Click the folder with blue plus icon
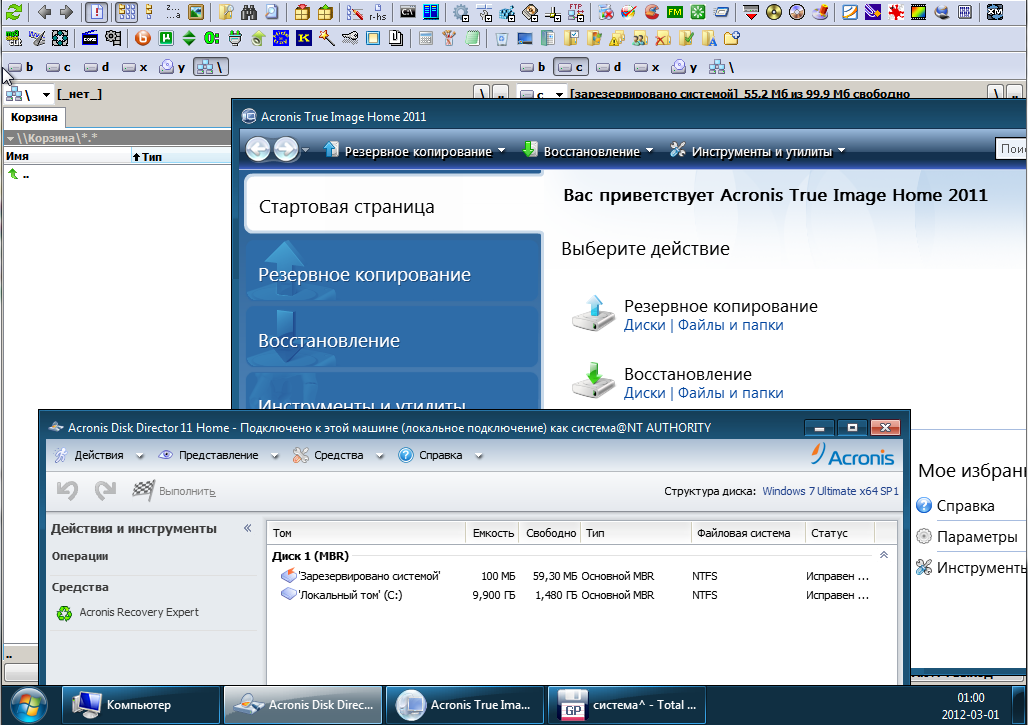This screenshot has height=725, width=1028. [732, 39]
